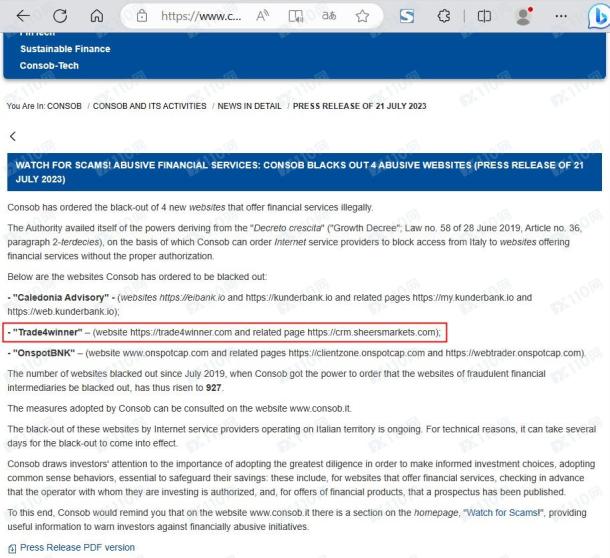Select PRESS RELEASE OF 21 JULY 2023 breadcrumb
The image size is (610, 558).
tap(359, 106)
